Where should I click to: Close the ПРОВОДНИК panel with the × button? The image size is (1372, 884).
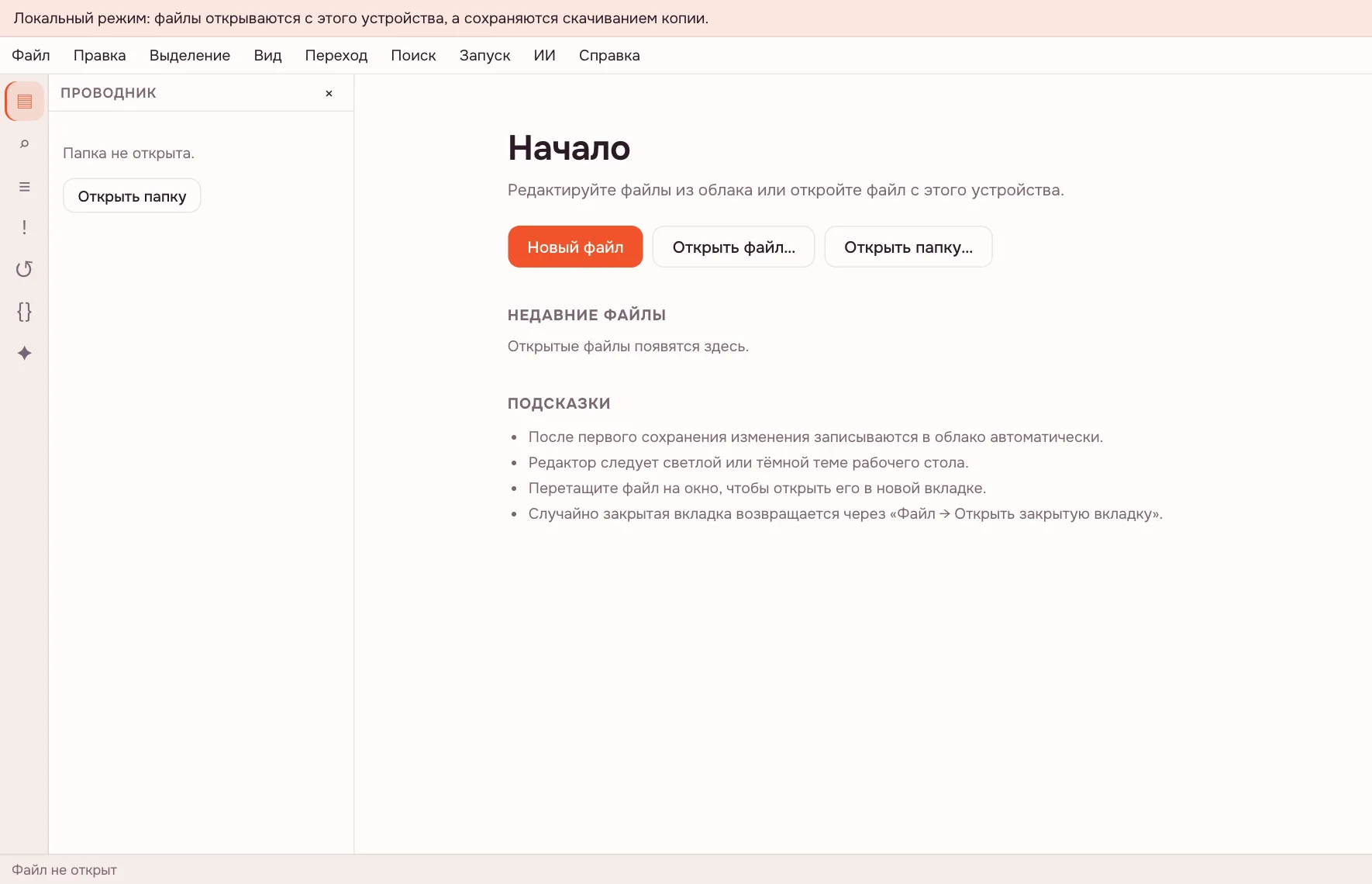click(329, 93)
